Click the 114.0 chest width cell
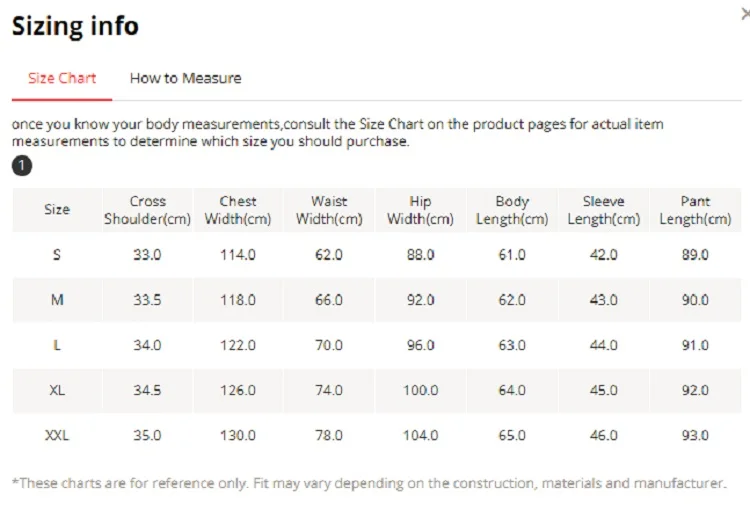Viewport: 750px width, 510px height. pos(238,255)
